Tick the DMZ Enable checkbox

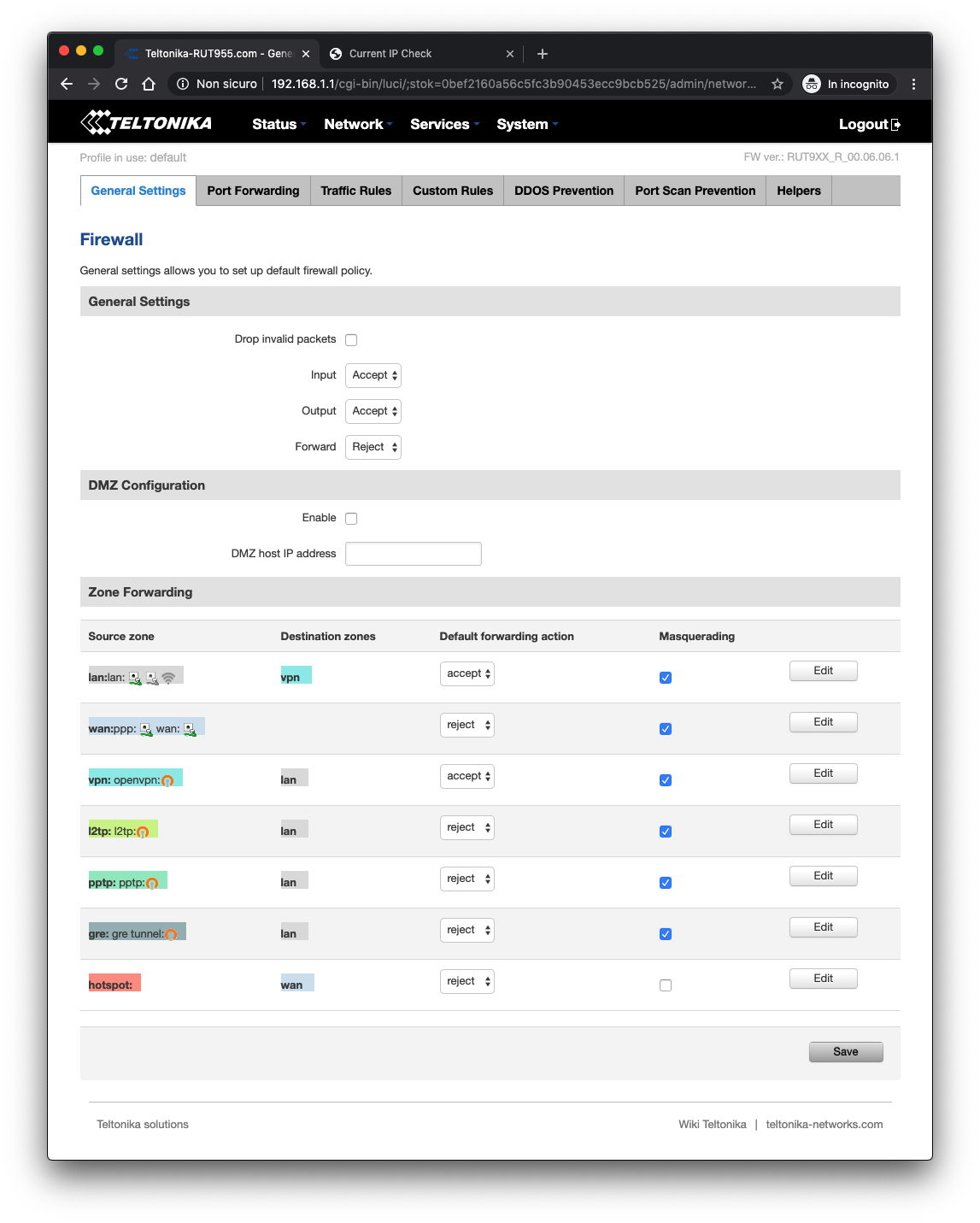[351, 519]
